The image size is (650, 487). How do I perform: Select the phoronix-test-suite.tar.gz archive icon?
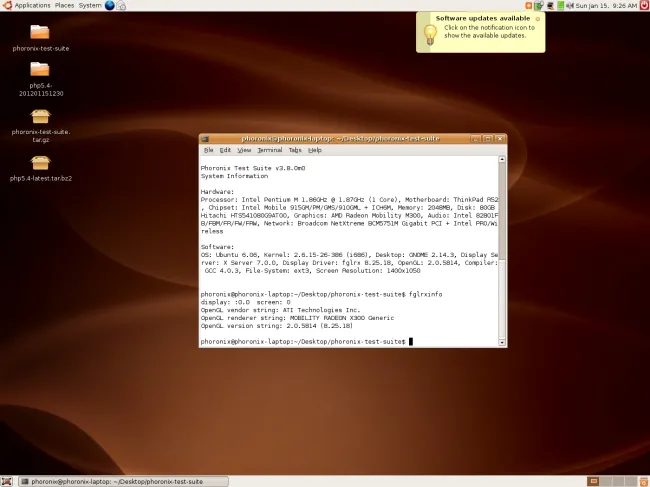pos(40,116)
